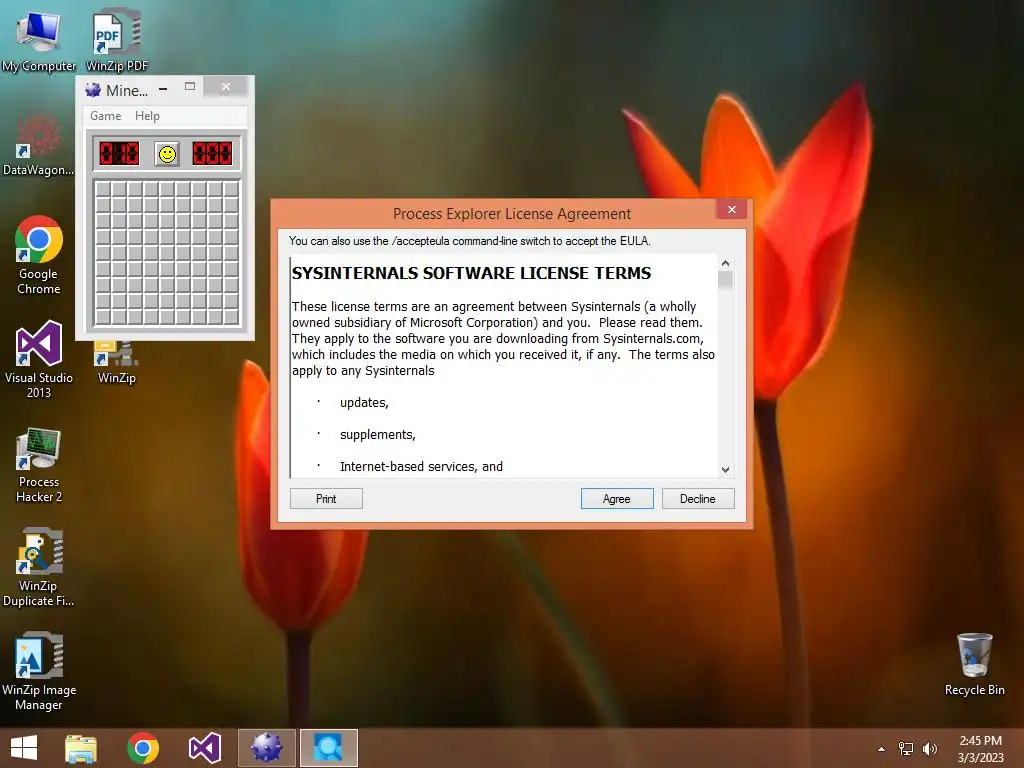Open the Recycle Bin
1024x768 pixels.
pyautogui.click(x=974, y=664)
